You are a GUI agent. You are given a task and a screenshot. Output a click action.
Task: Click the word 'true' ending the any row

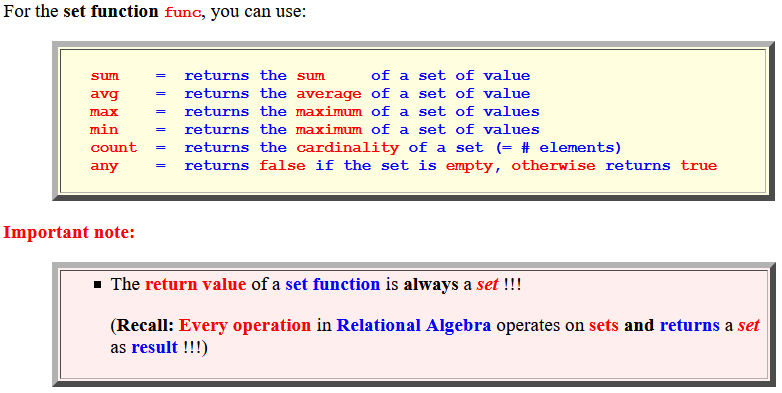click(699, 166)
